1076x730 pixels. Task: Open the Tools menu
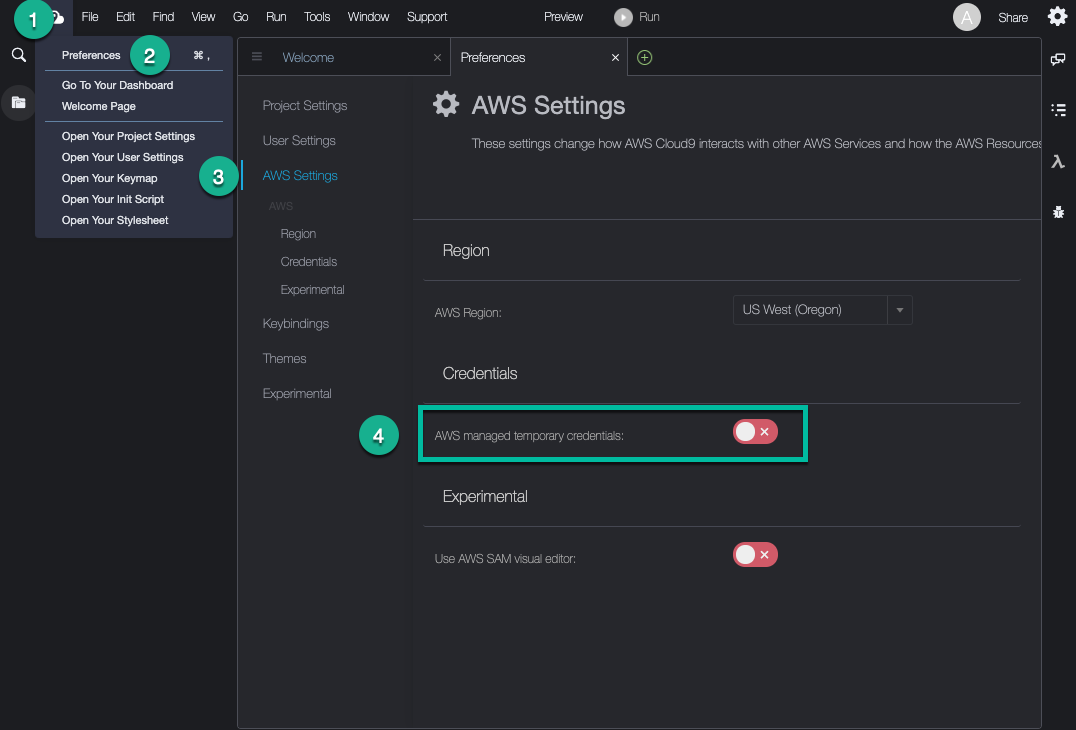317,17
